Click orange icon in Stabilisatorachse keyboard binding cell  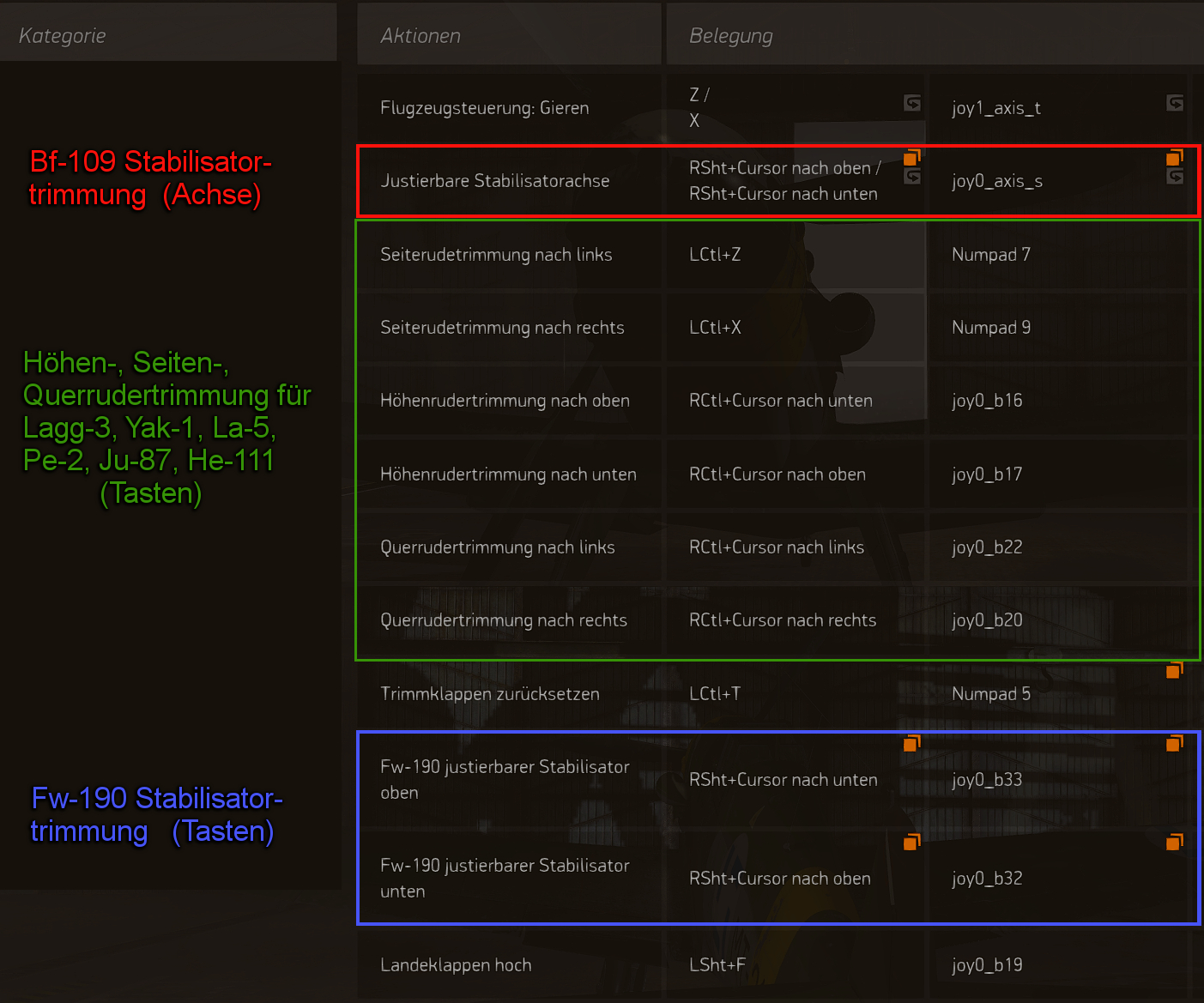912,157
